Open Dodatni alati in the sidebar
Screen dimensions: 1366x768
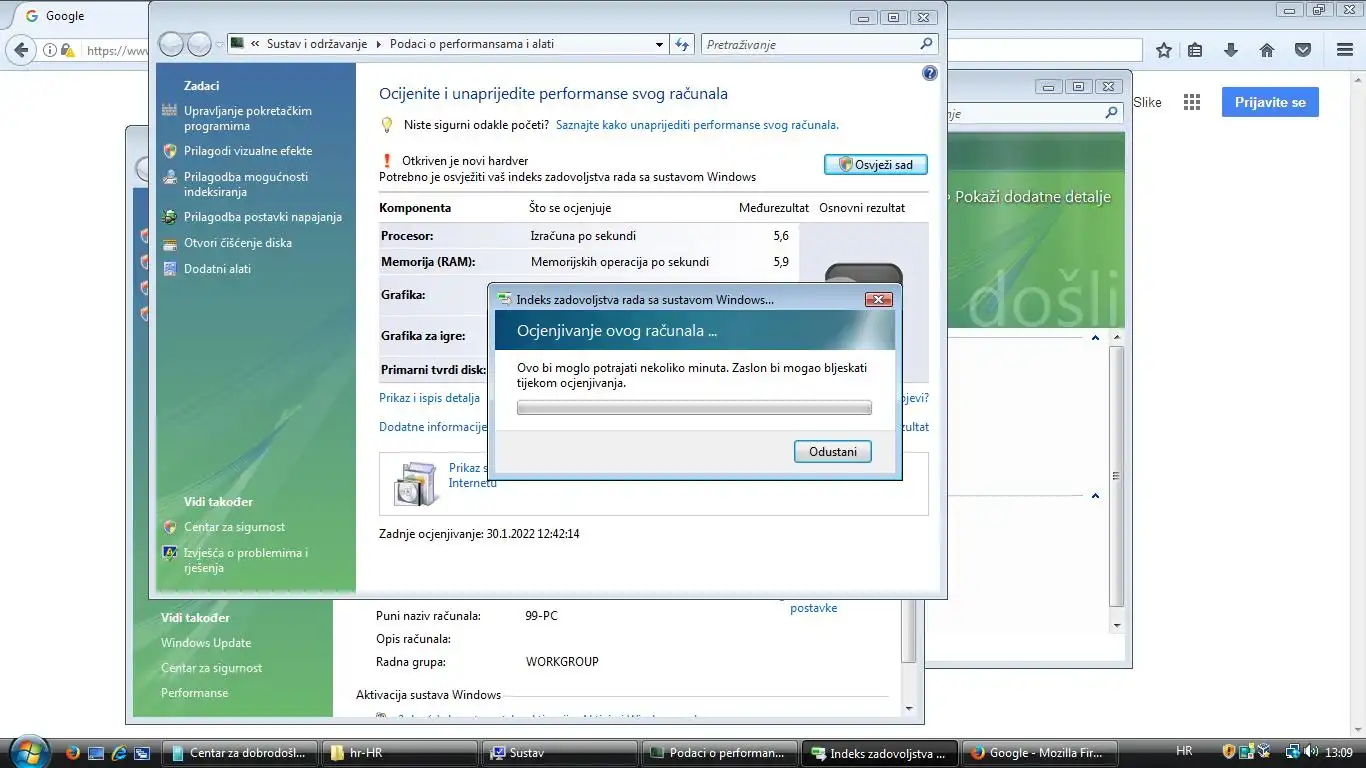pos(217,269)
